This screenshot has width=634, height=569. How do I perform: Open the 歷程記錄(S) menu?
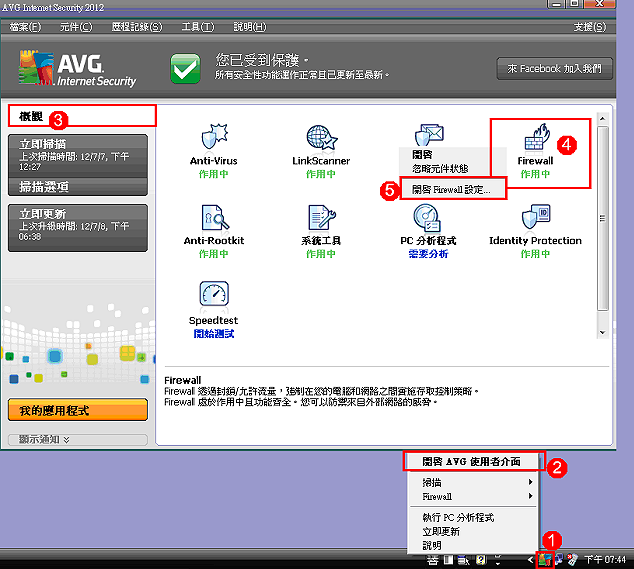[137, 27]
